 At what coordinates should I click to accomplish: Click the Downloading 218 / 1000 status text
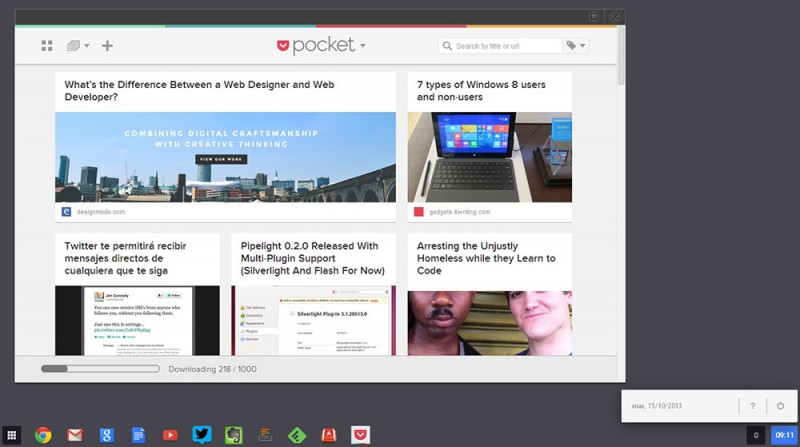click(x=213, y=369)
